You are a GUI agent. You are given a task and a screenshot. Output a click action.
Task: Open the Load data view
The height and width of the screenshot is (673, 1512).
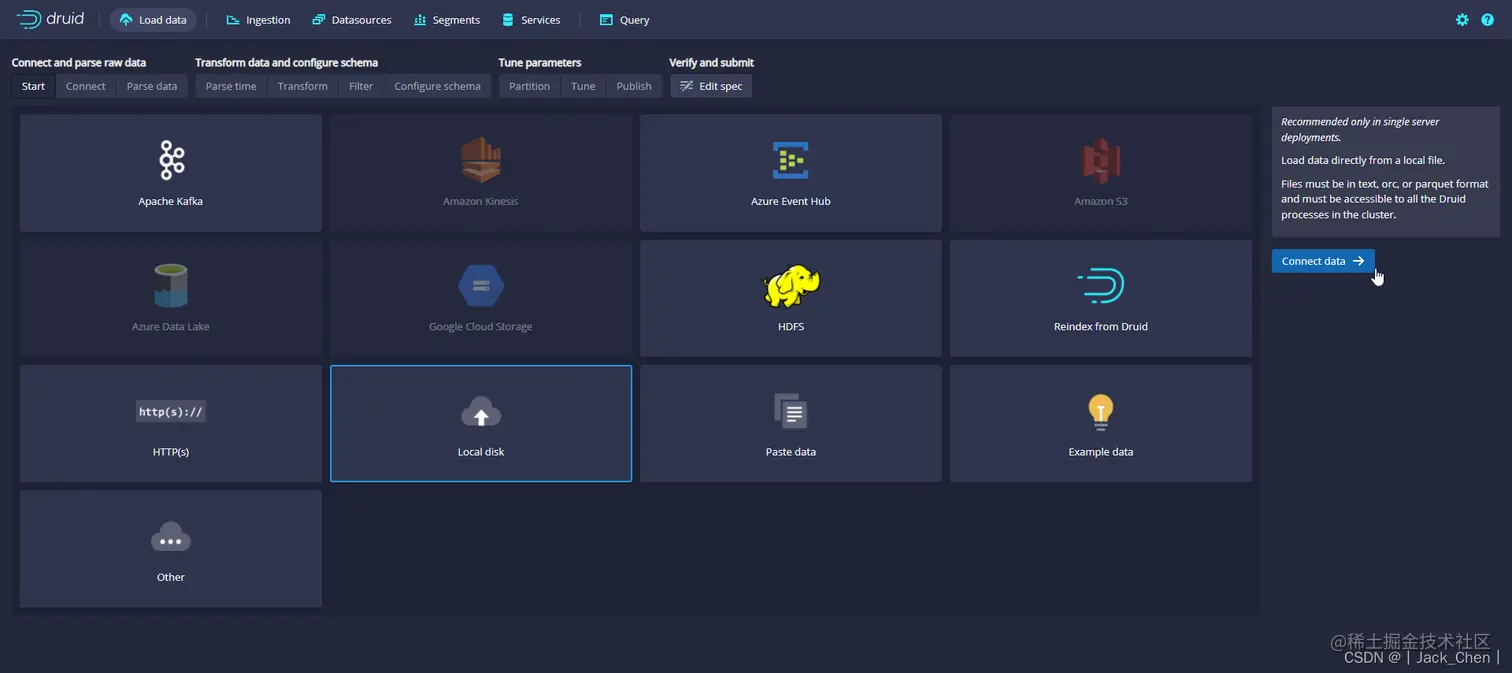click(153, 20)
